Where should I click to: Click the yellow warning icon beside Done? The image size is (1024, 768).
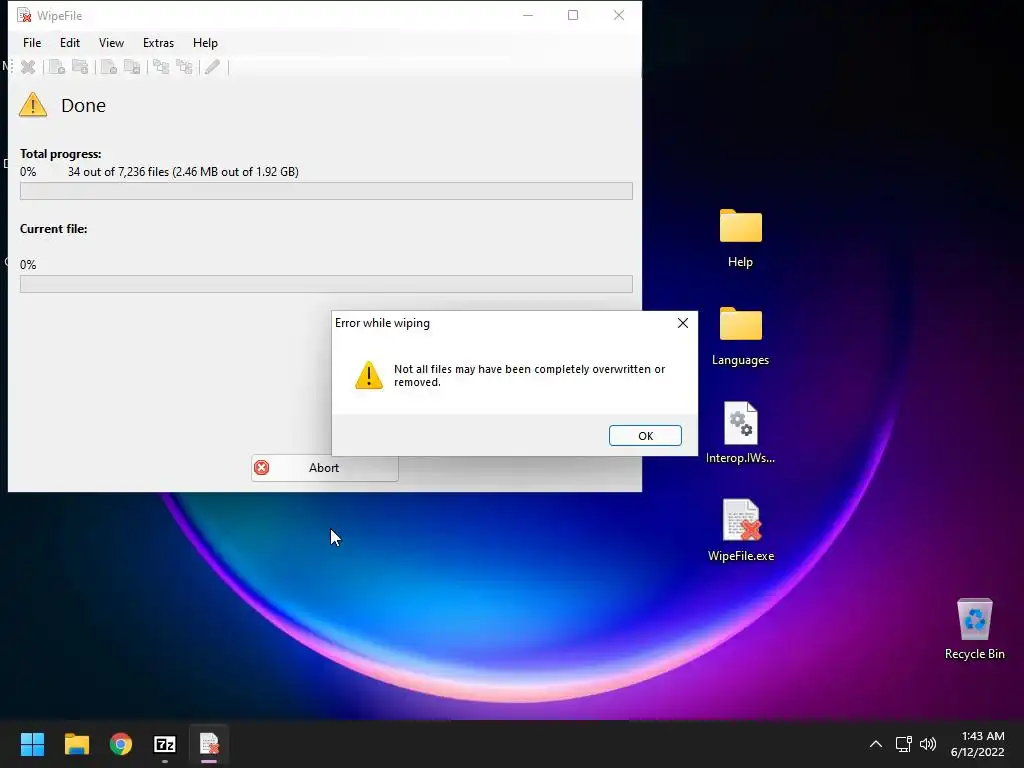pyautogui.click(x=33, y=105)
